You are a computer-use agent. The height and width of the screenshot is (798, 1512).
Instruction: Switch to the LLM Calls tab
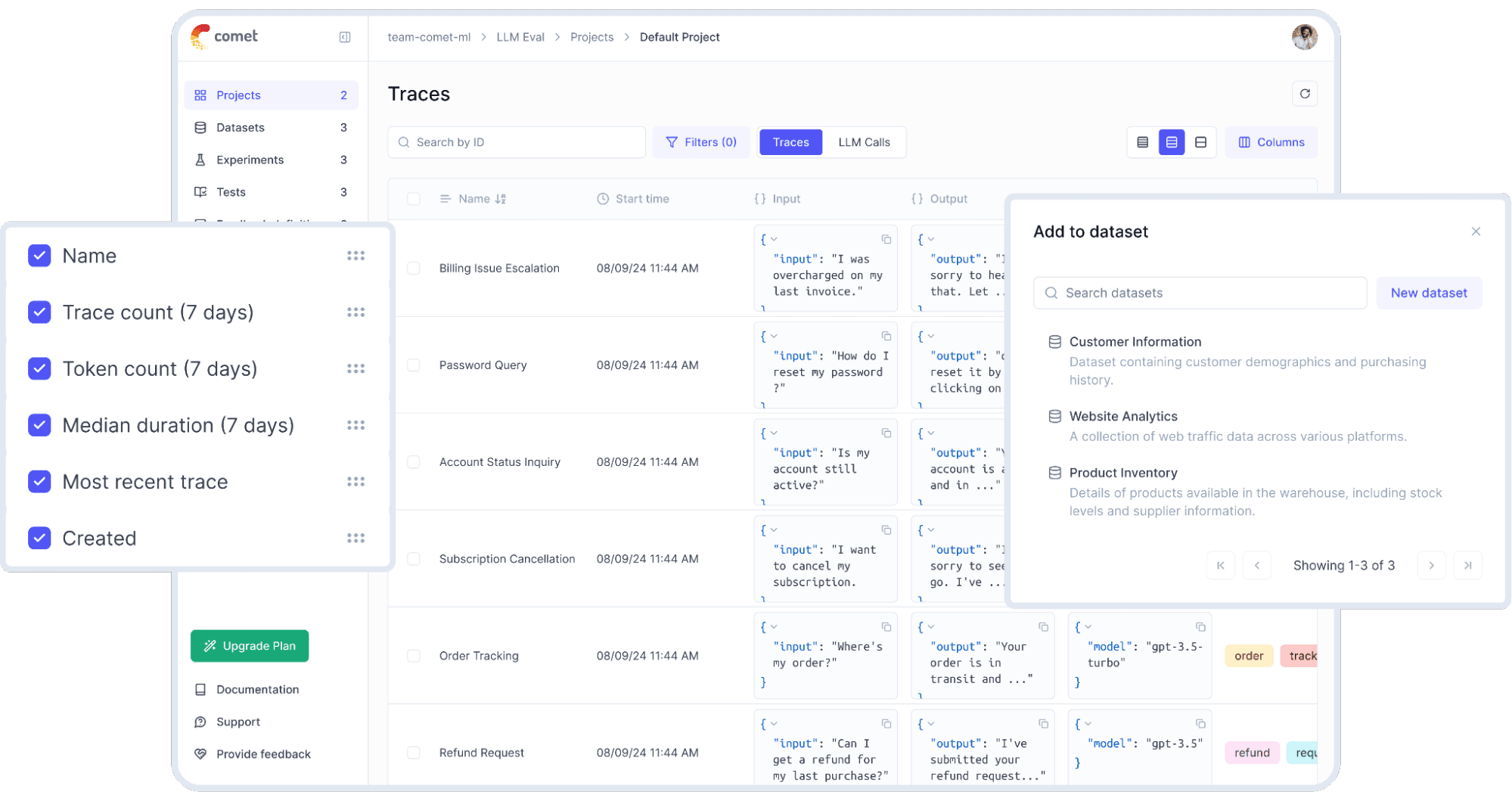(x=864, y=142)
